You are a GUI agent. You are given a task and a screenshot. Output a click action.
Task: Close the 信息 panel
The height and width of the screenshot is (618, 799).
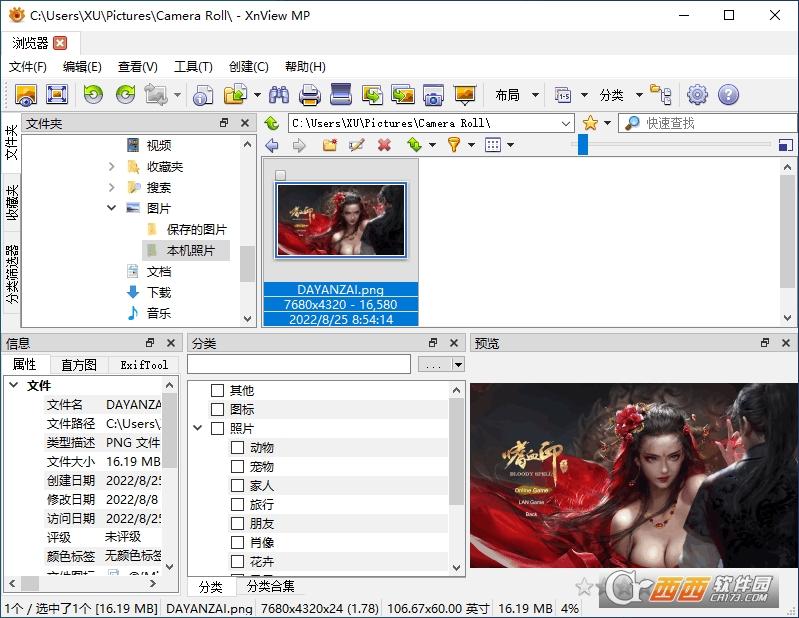171,343
